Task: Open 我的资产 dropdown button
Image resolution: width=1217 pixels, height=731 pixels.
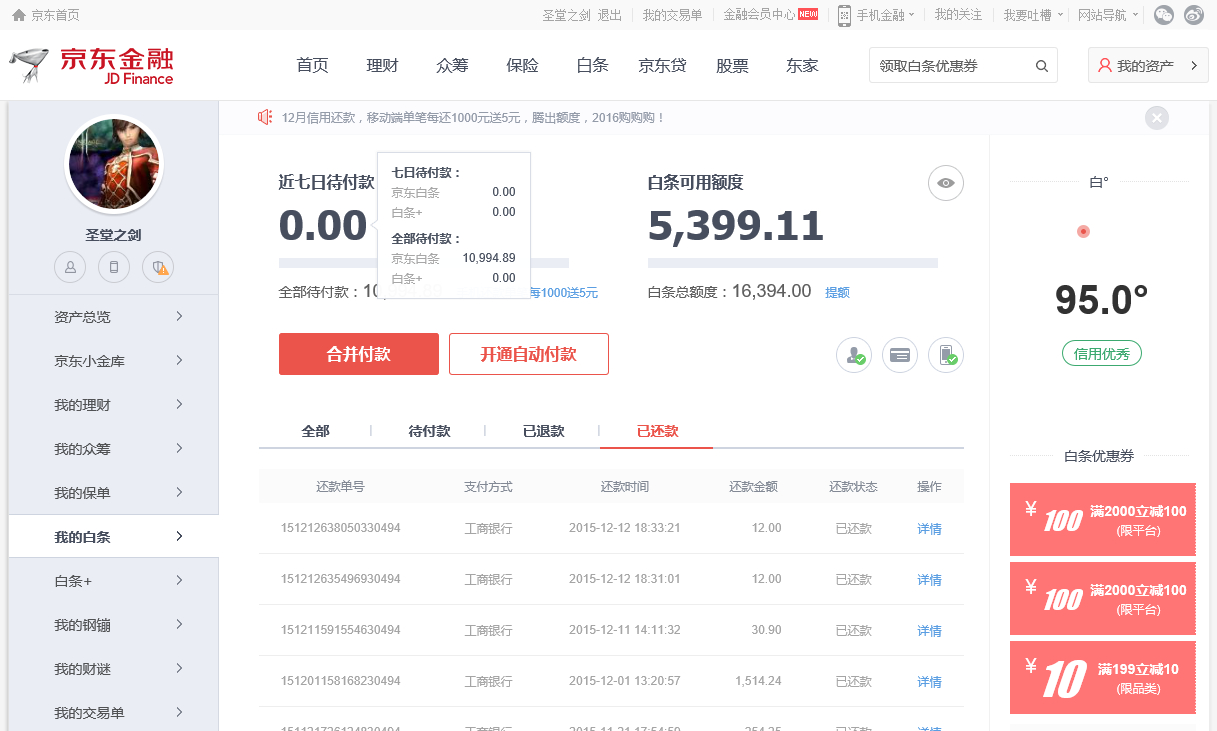Action: click(x=1148, y=66)
